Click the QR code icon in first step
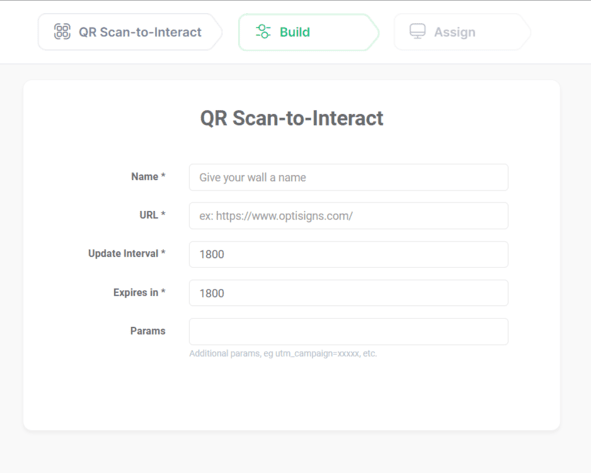The image size is (591, 473). 62,32
